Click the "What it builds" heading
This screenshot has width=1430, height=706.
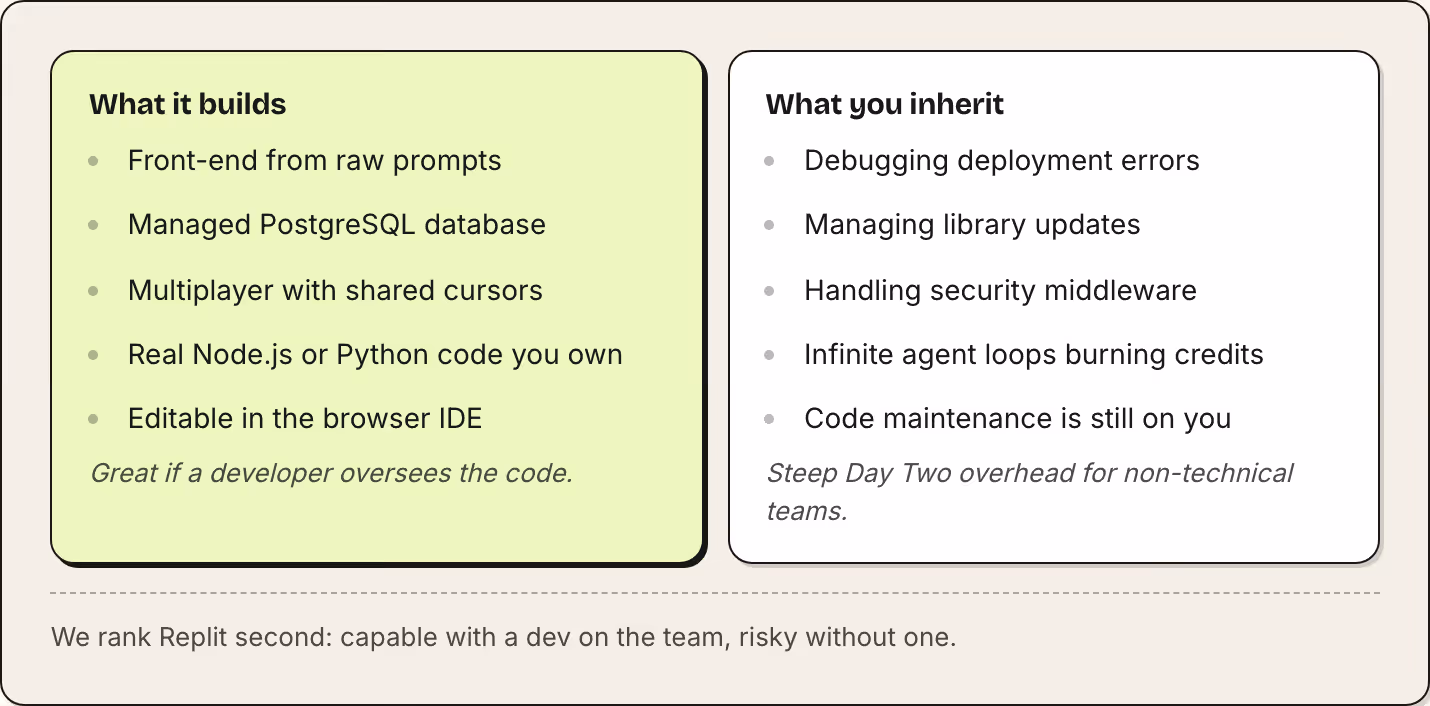click(188, 104)
